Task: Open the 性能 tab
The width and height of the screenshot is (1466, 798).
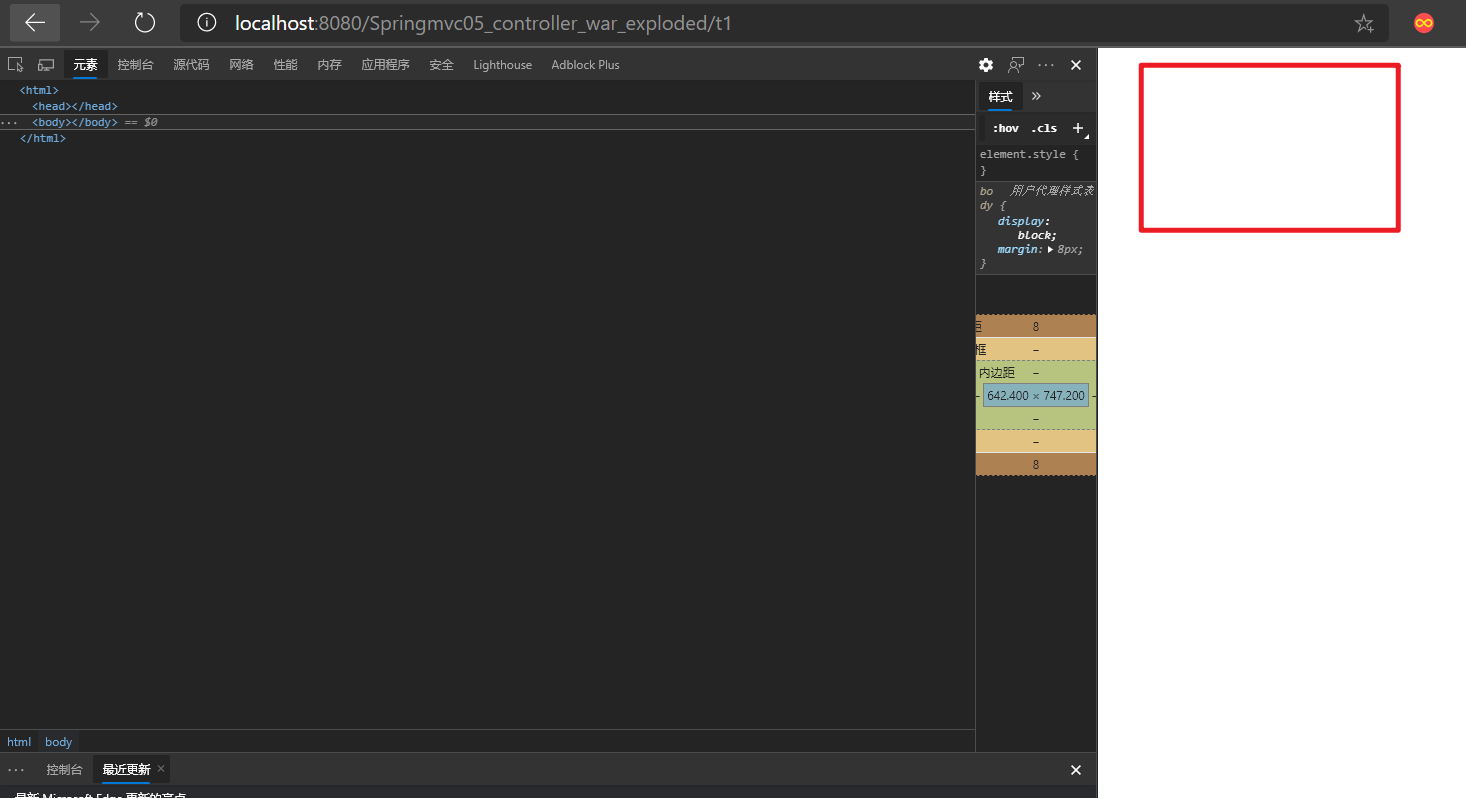Action: 285,64
